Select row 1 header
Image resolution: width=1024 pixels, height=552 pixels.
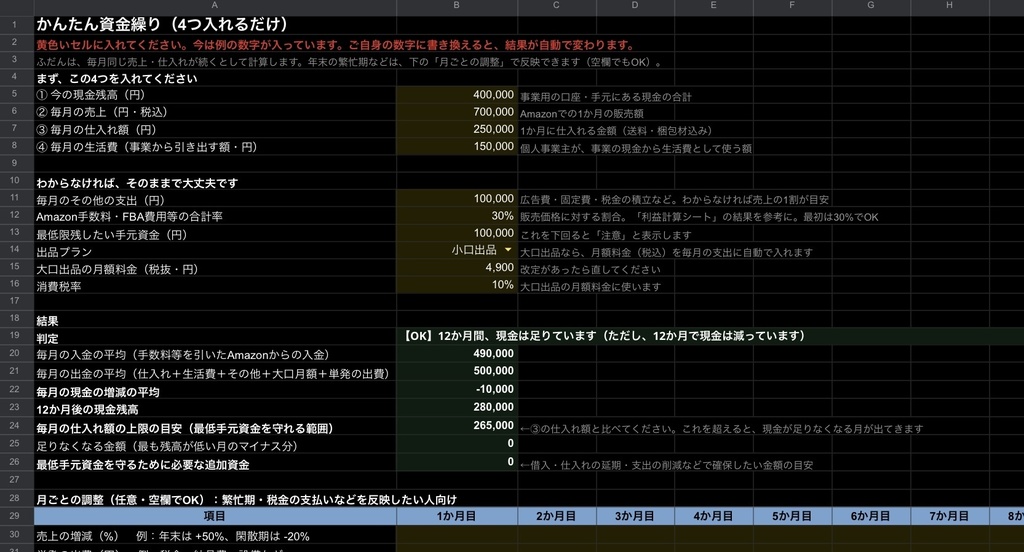pyautogui.click(x=16, y=24)
